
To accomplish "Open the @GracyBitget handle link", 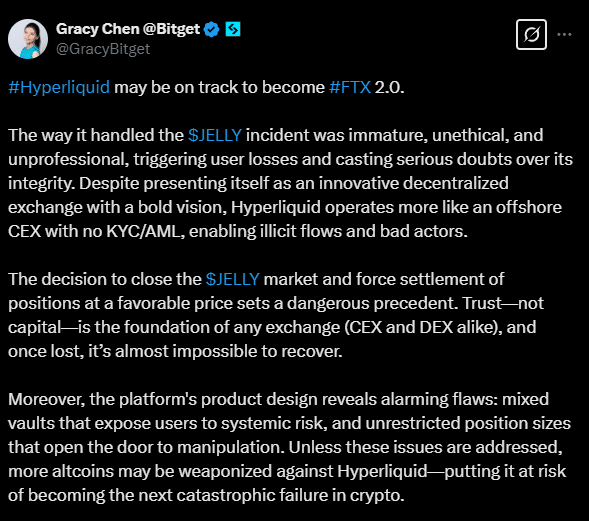I will (103, 49).
